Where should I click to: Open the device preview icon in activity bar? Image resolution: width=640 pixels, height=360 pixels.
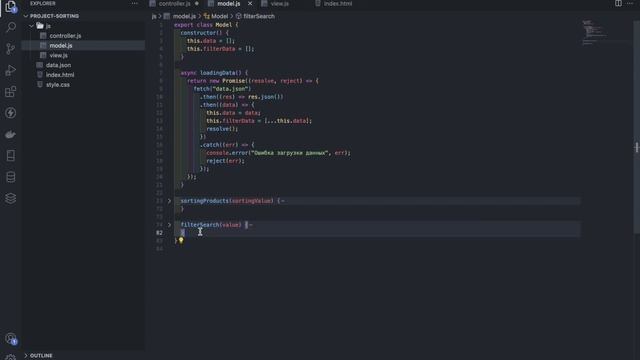(x=11, y=156)
